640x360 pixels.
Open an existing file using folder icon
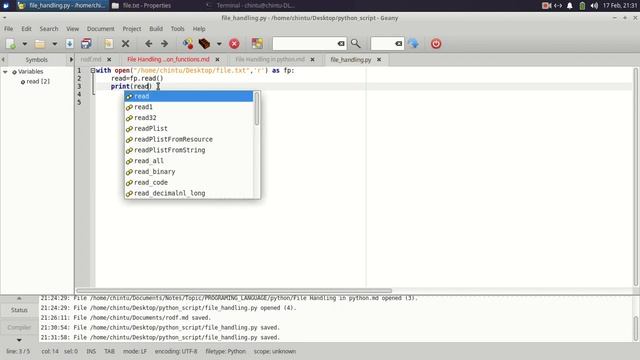(x=40, y=44)
